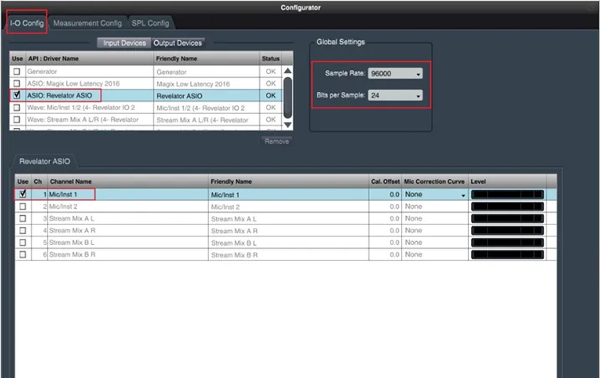Show the Output Devices list
This screenshot has height=378, width=600.
click(x=178, y=43)
